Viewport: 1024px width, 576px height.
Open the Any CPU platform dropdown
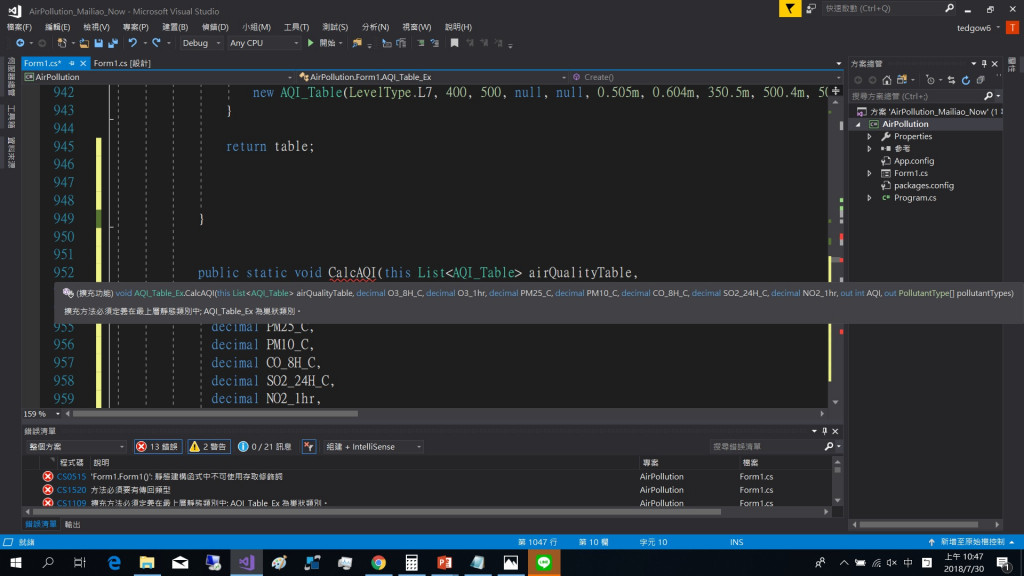(263, 43)
